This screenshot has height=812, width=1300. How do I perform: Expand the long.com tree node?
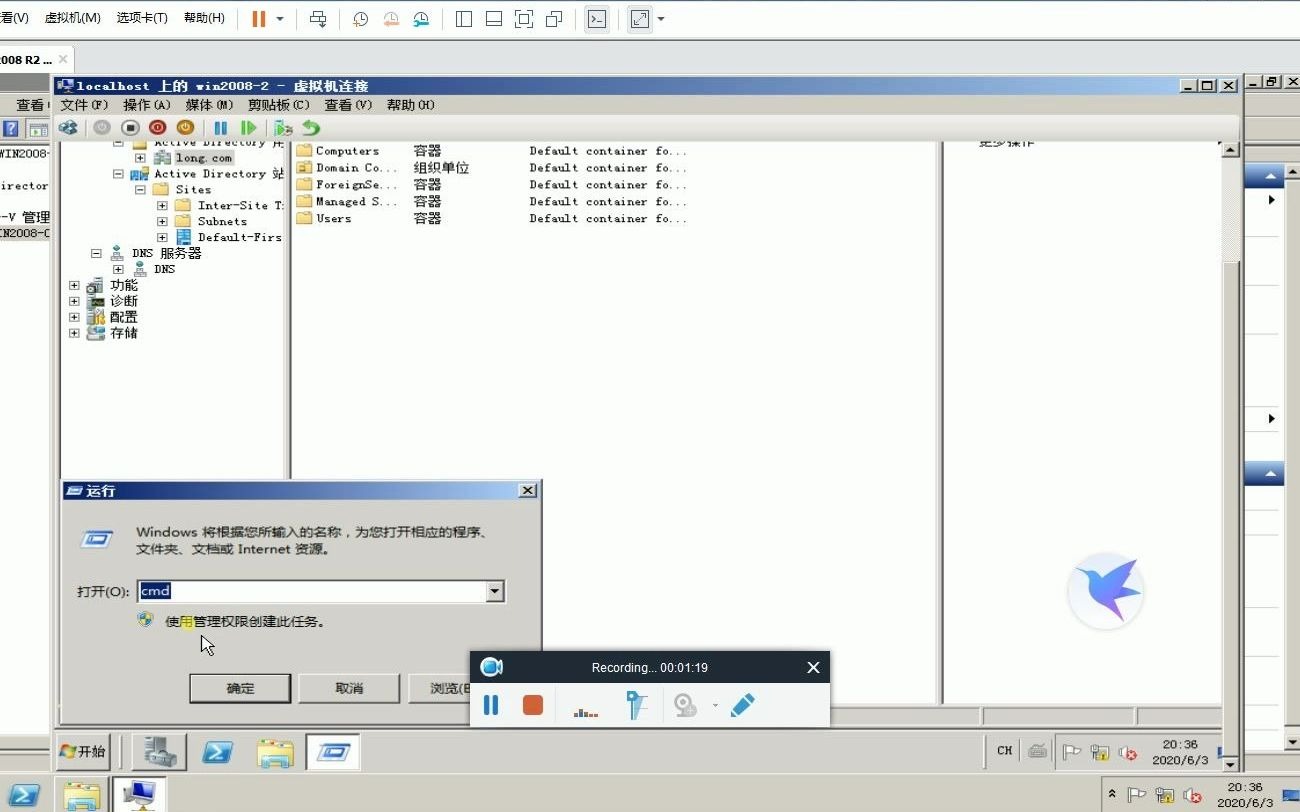tap(140, 158)
